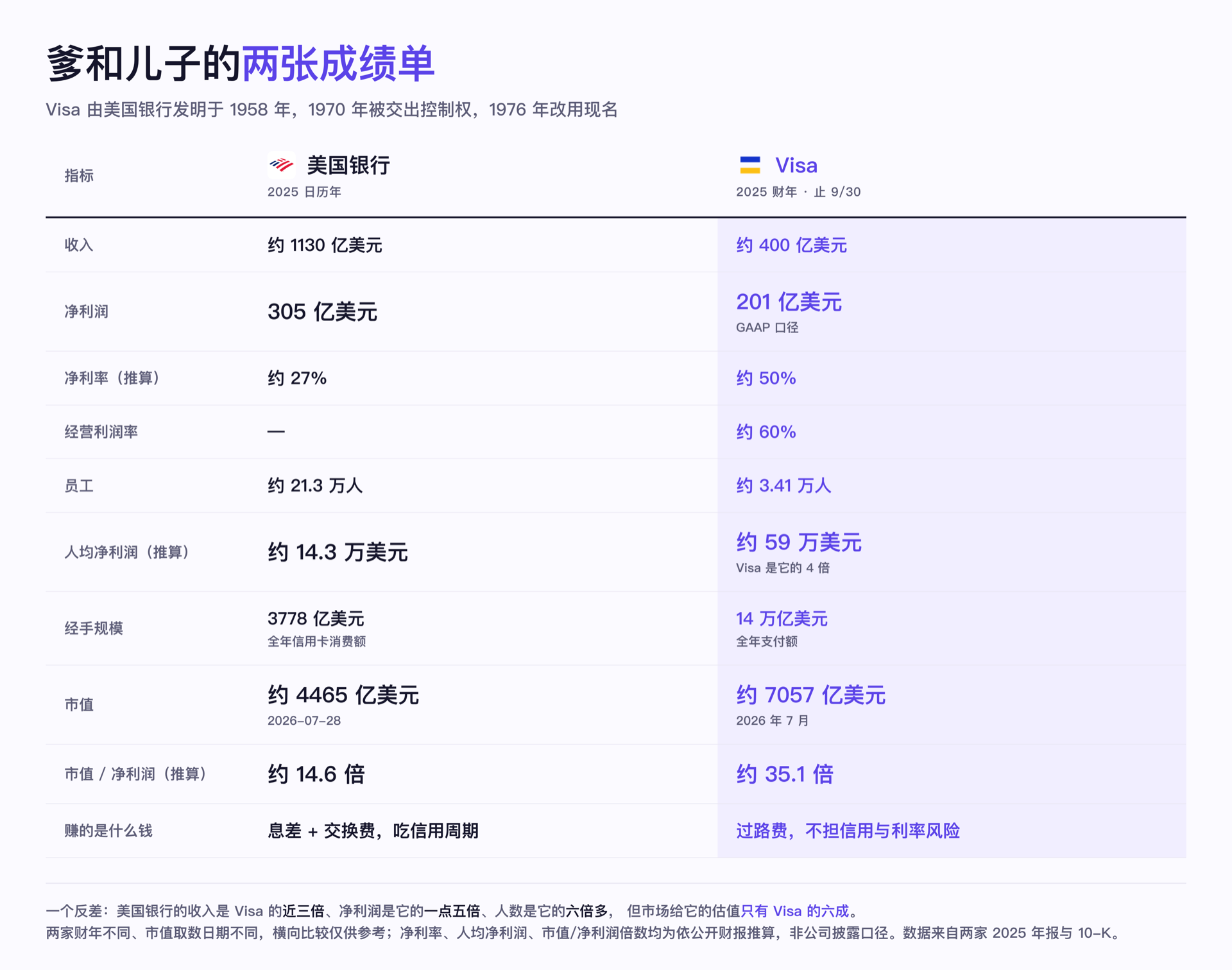Click the bold 近三倍 footnote phrase
The image size is (1232, 970).
coord(304,911)
